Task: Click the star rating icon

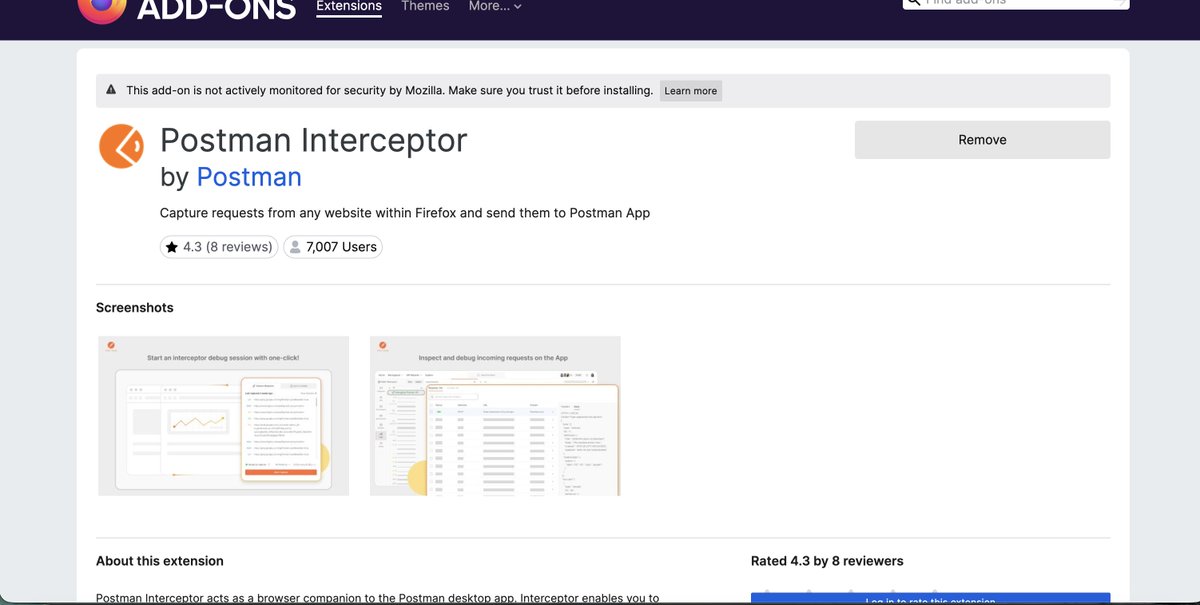Action: (x=172, y=247)
